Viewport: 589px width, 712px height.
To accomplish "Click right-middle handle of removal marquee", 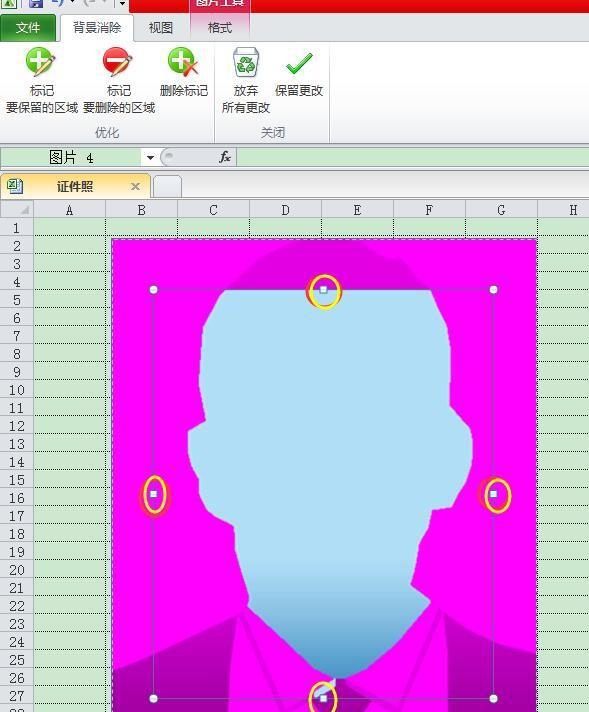I will 494,494.
